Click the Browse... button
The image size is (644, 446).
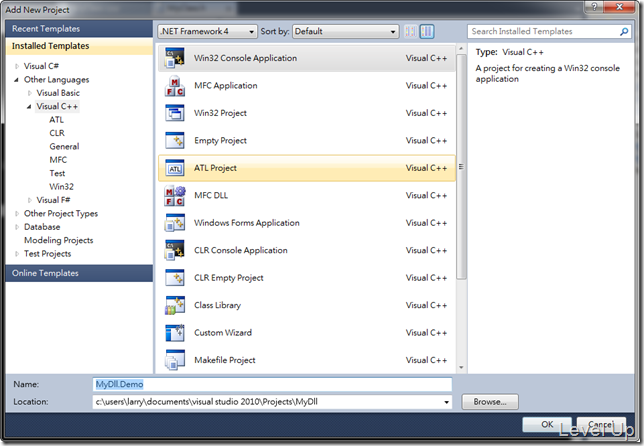tap(490, 402)
